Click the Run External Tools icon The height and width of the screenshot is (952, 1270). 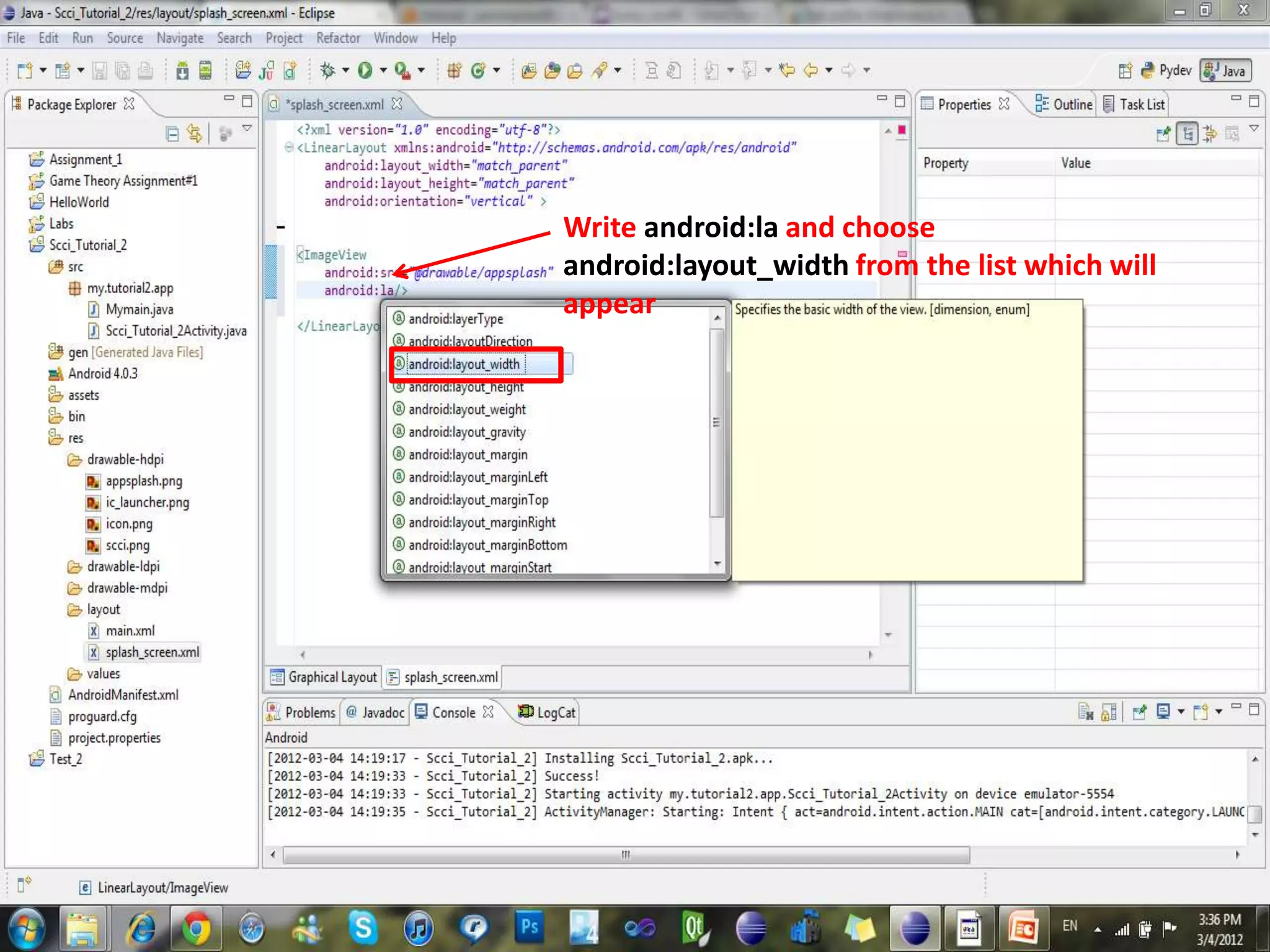click(x=402, y=71)
